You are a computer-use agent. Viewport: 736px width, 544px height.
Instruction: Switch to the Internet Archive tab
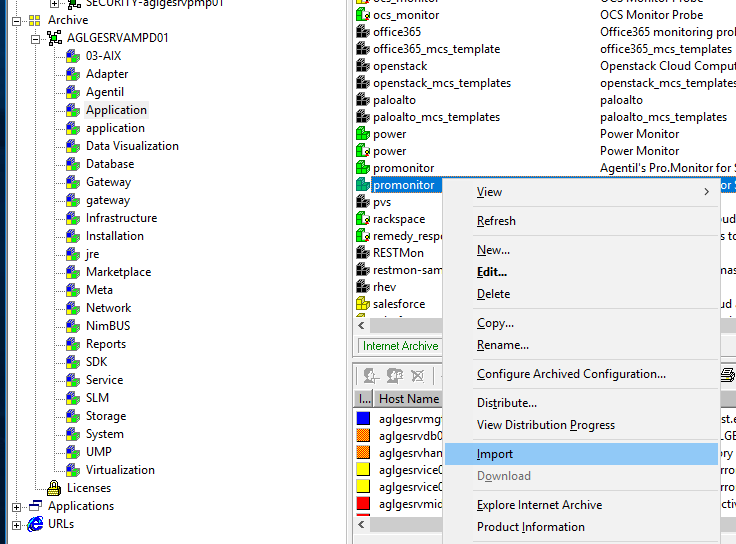pos(400,346)
